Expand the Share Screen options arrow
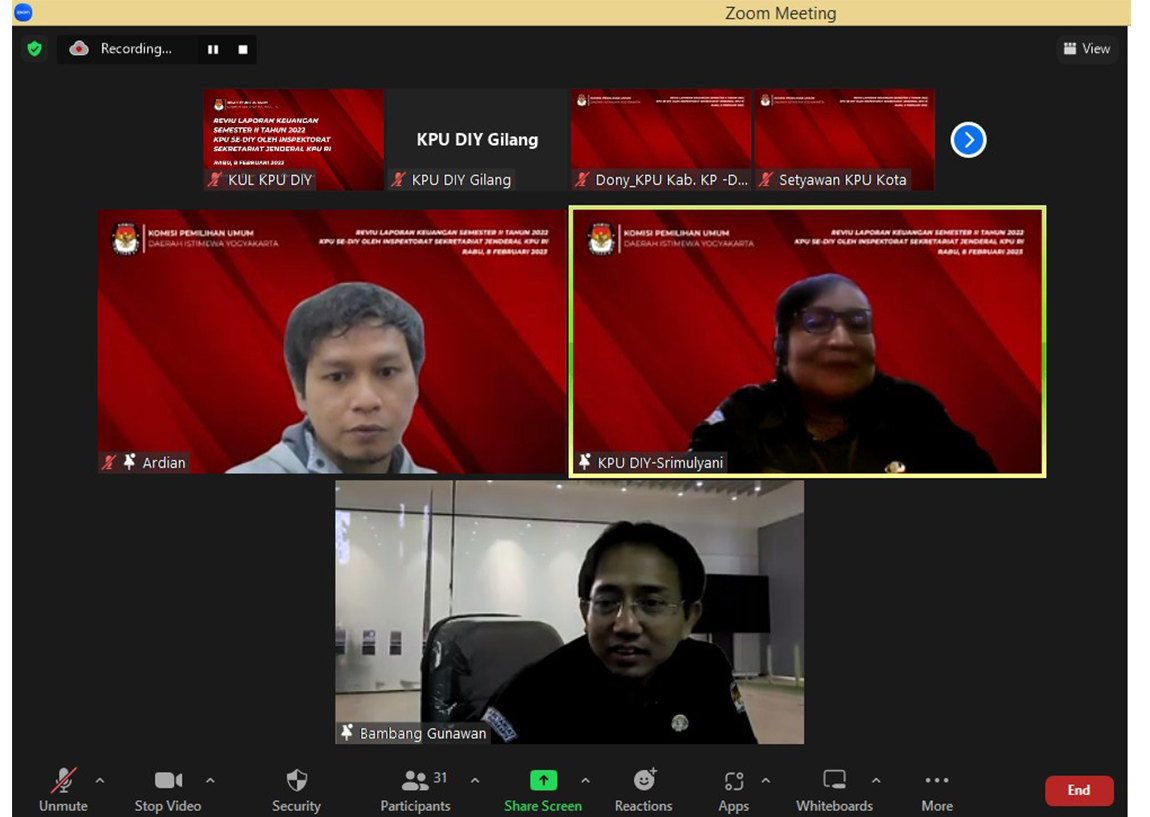Image resolution: width=1150 pixels, height=817 pixels. point(585,780)
